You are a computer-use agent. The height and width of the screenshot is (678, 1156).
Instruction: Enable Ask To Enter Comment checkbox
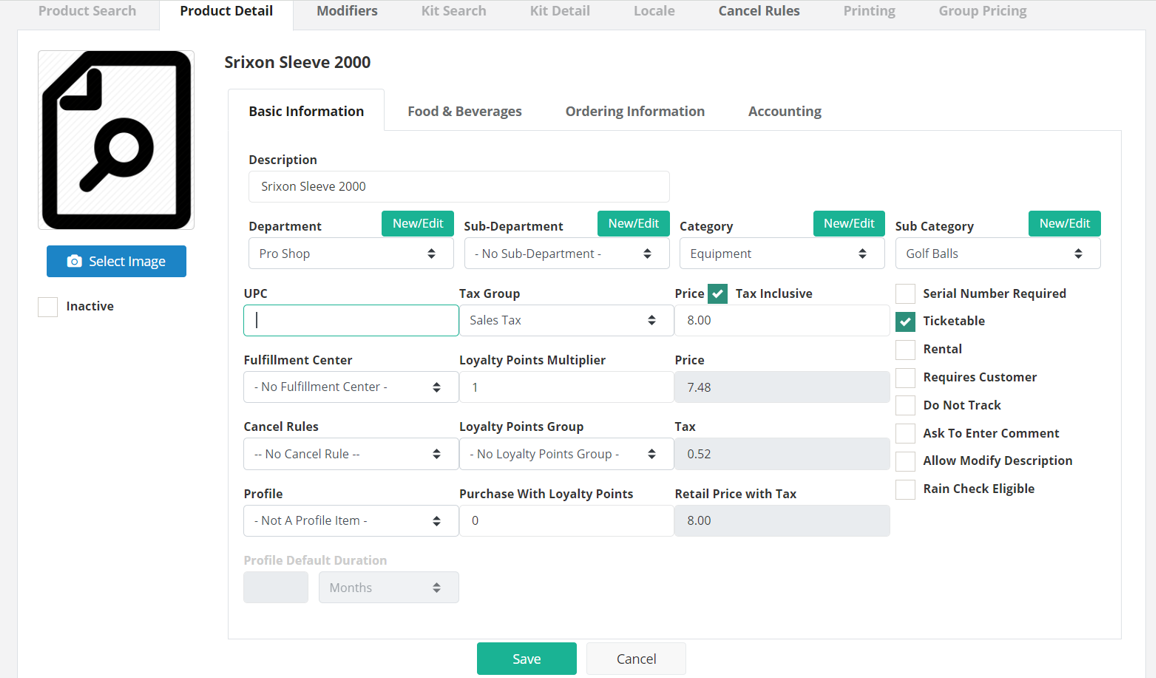click(x=905, y=433)
